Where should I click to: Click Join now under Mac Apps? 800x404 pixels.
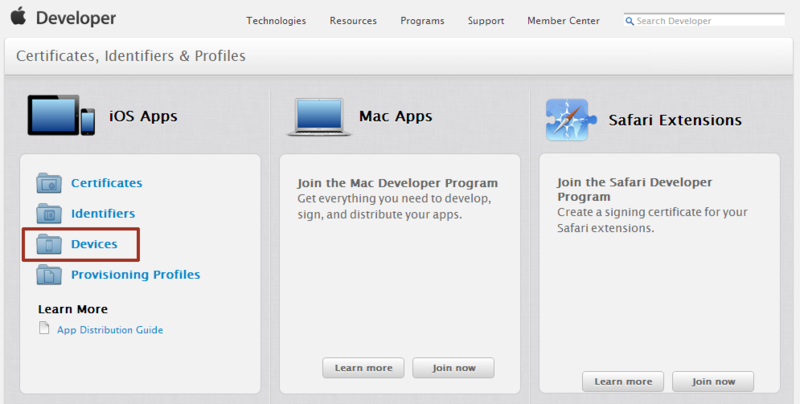[454, 368]
